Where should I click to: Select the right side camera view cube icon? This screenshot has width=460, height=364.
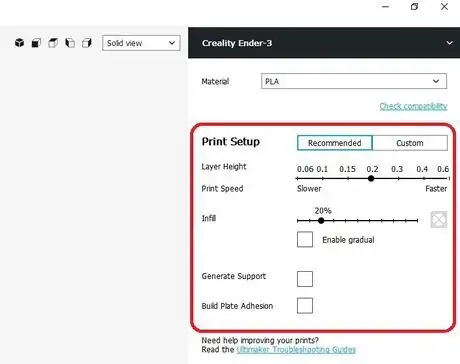[87, 43]
